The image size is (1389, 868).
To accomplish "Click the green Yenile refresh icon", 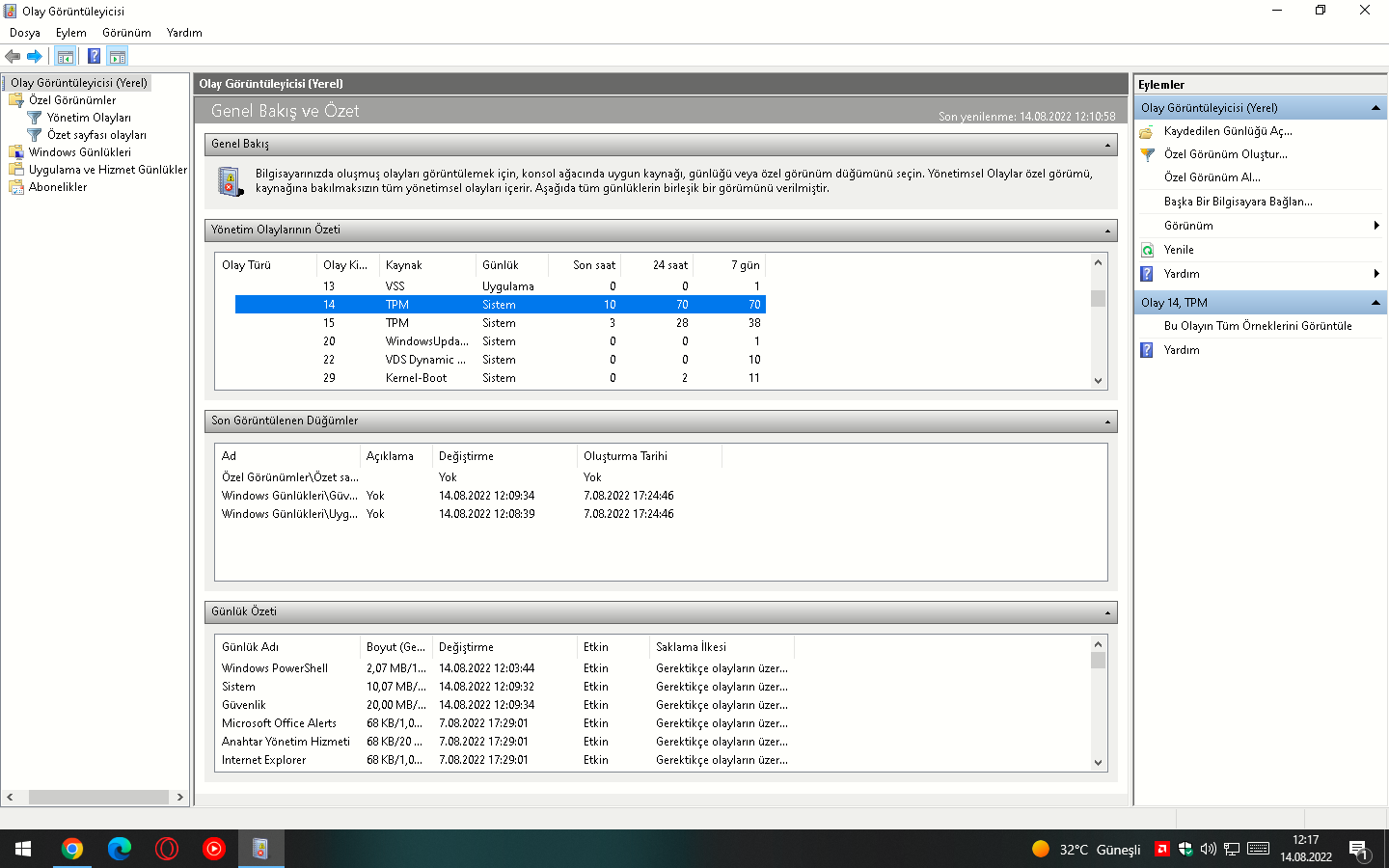I will (1147, 250).
